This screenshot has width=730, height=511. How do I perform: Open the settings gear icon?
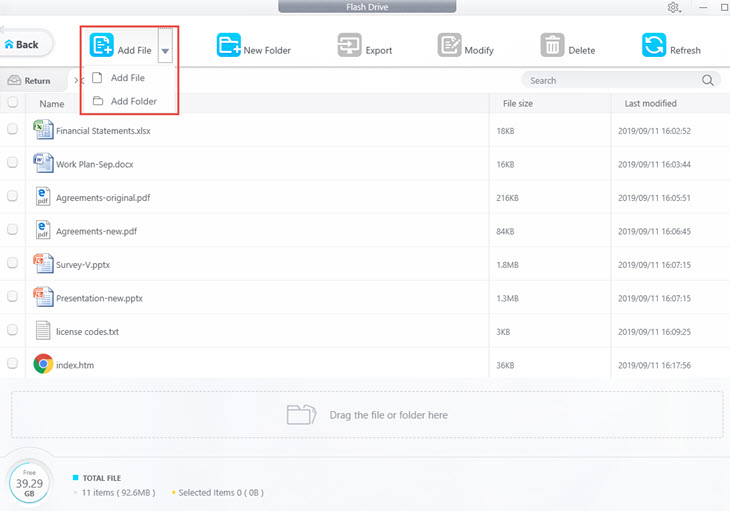coord(673,7)
